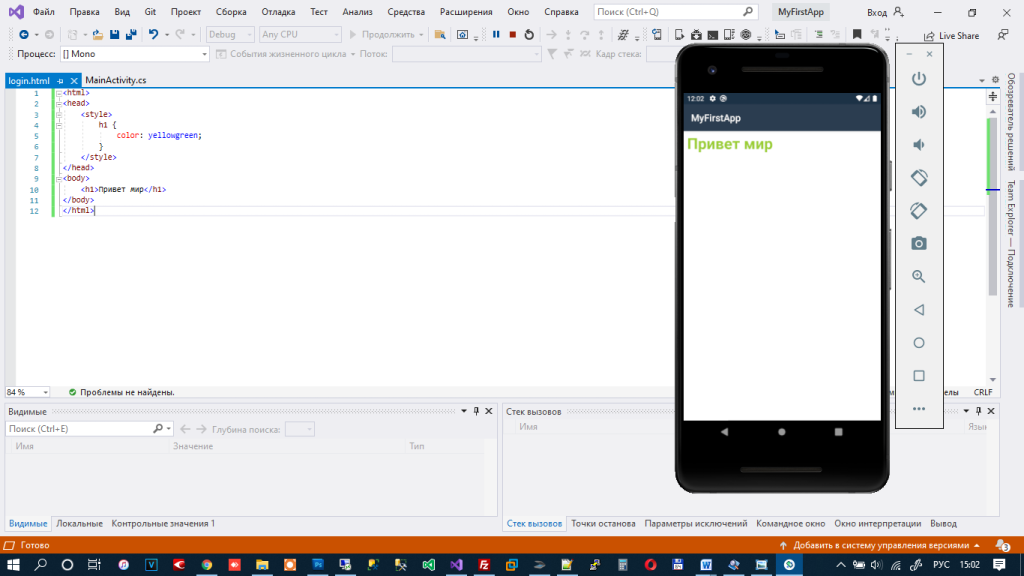Take an emulator screenshot with camera icon

coord(919,244)
